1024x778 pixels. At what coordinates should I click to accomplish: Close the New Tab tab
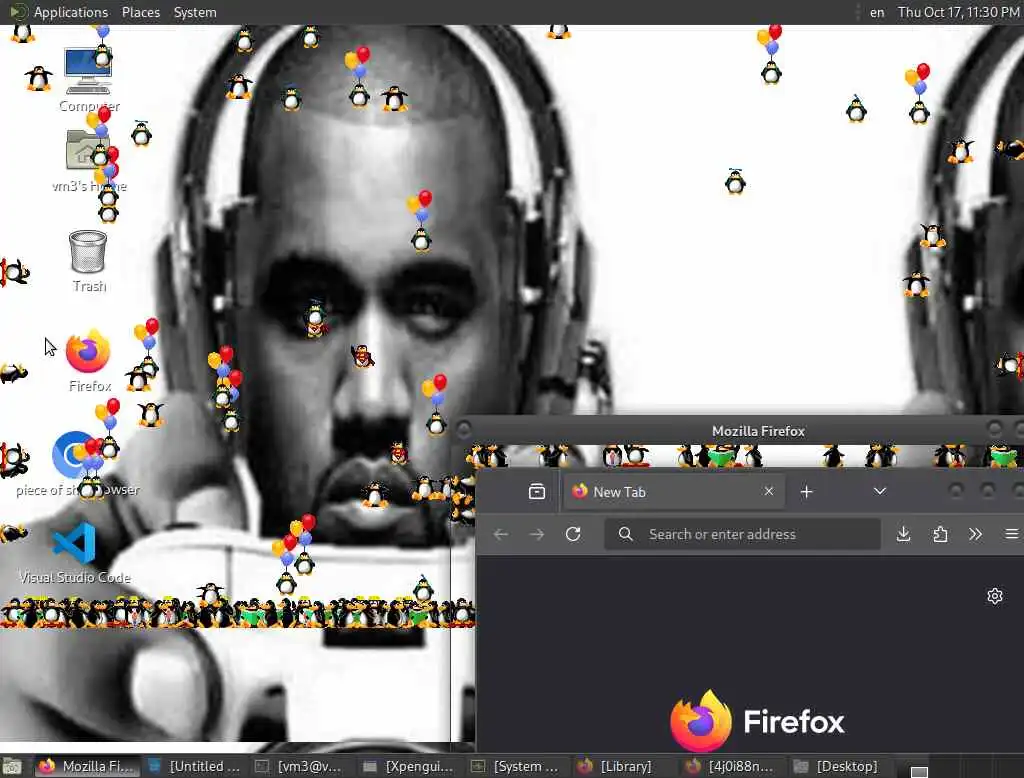(769, 491)
